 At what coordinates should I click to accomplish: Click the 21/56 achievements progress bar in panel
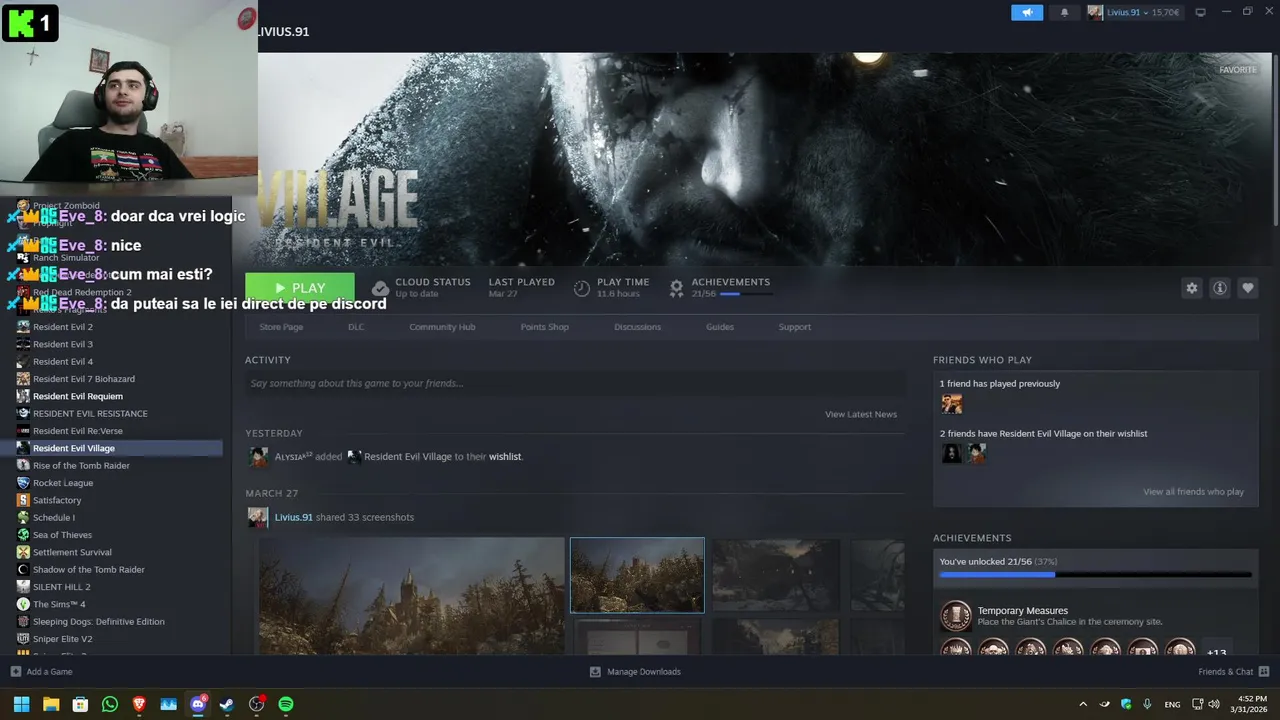(1095, 575)
